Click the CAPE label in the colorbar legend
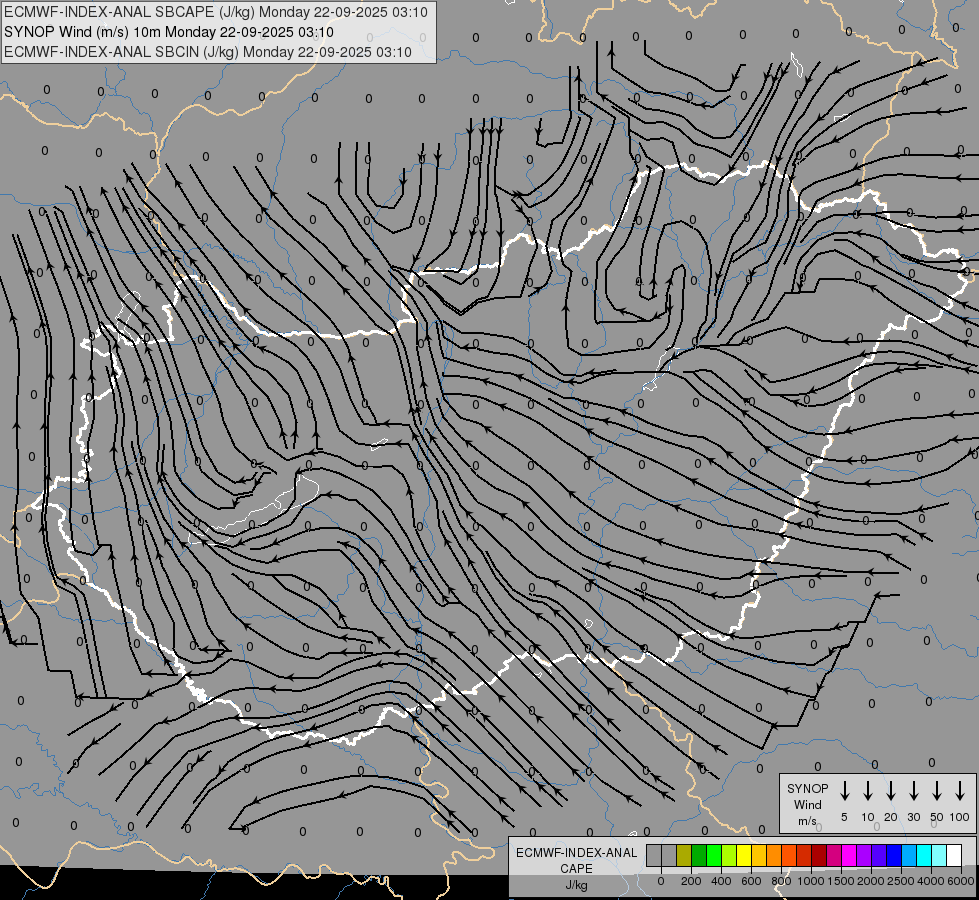Image resolution: width=979 pixels, height=900 pixels. click(x=576, y=869)
